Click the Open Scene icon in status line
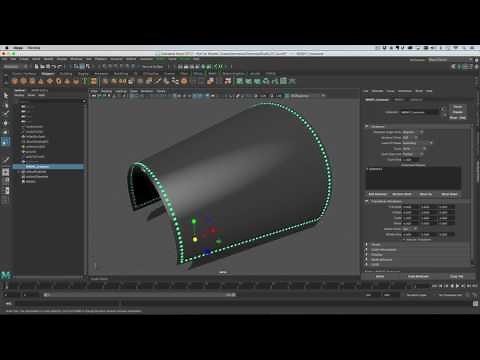 coord(42,66)
